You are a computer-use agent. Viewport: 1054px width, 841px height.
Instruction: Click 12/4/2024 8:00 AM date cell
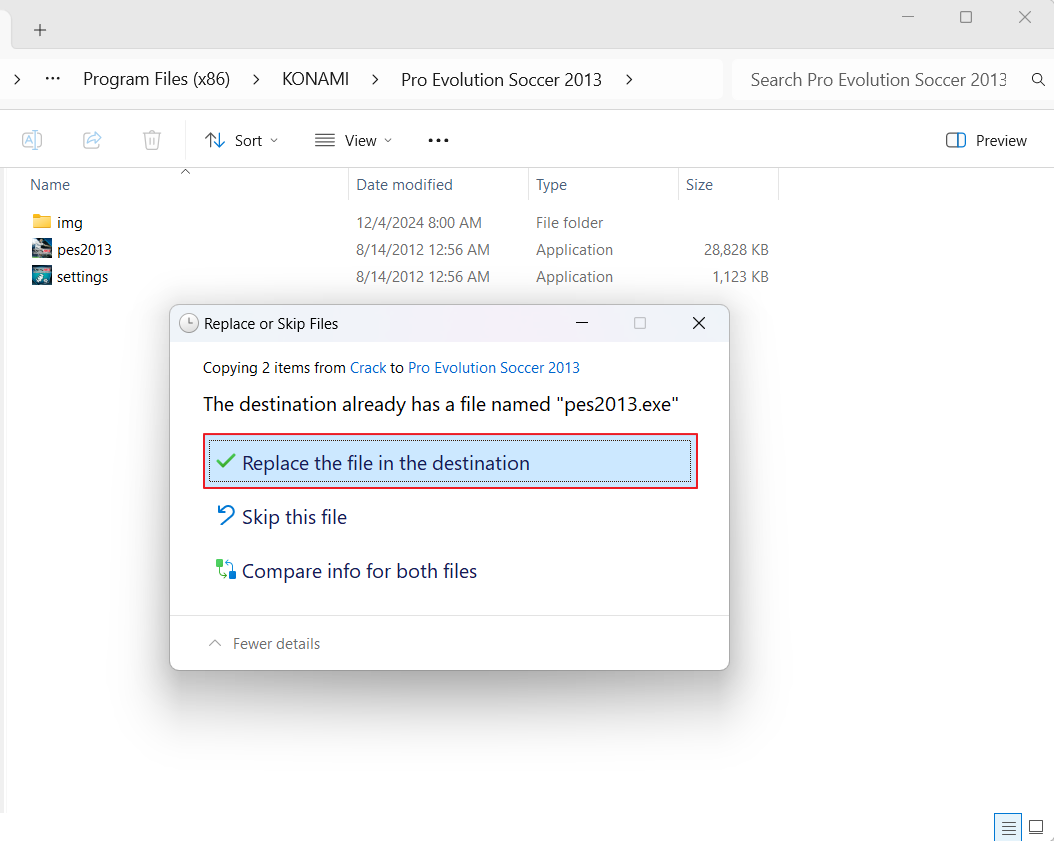point(419,223)
